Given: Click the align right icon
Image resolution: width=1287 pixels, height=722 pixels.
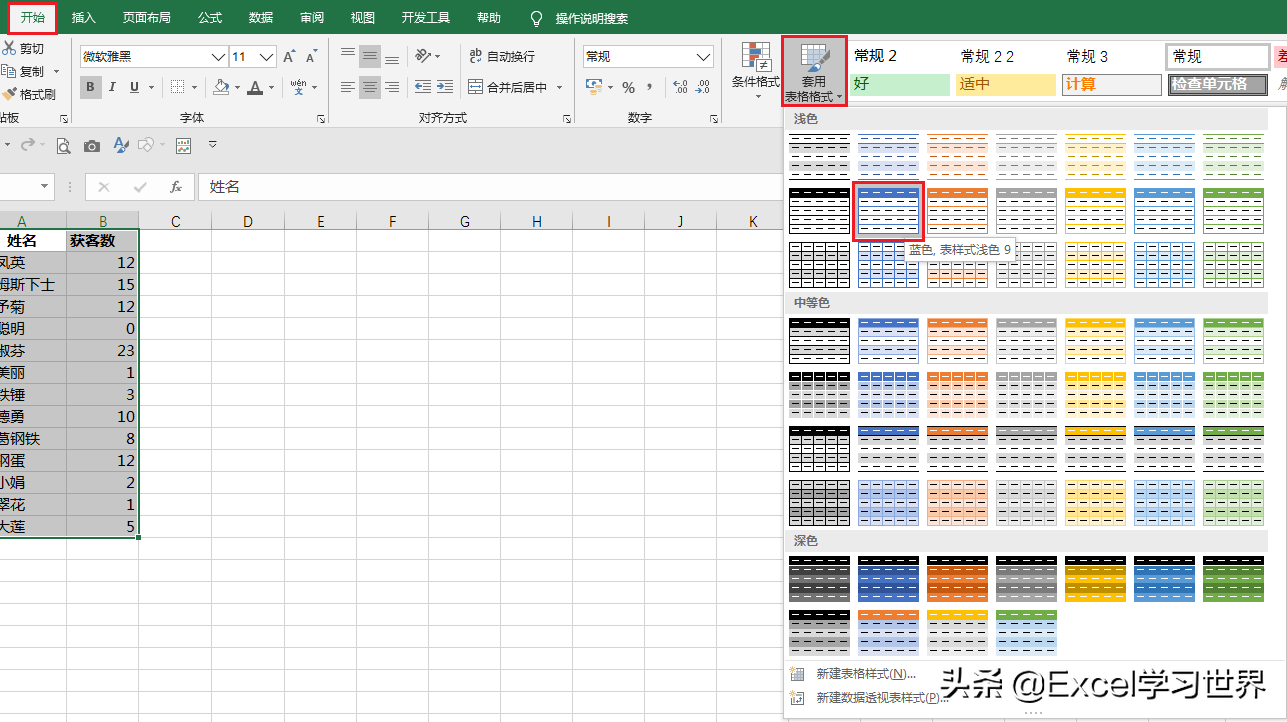Looking at the screenshot, I should (392, 87).
